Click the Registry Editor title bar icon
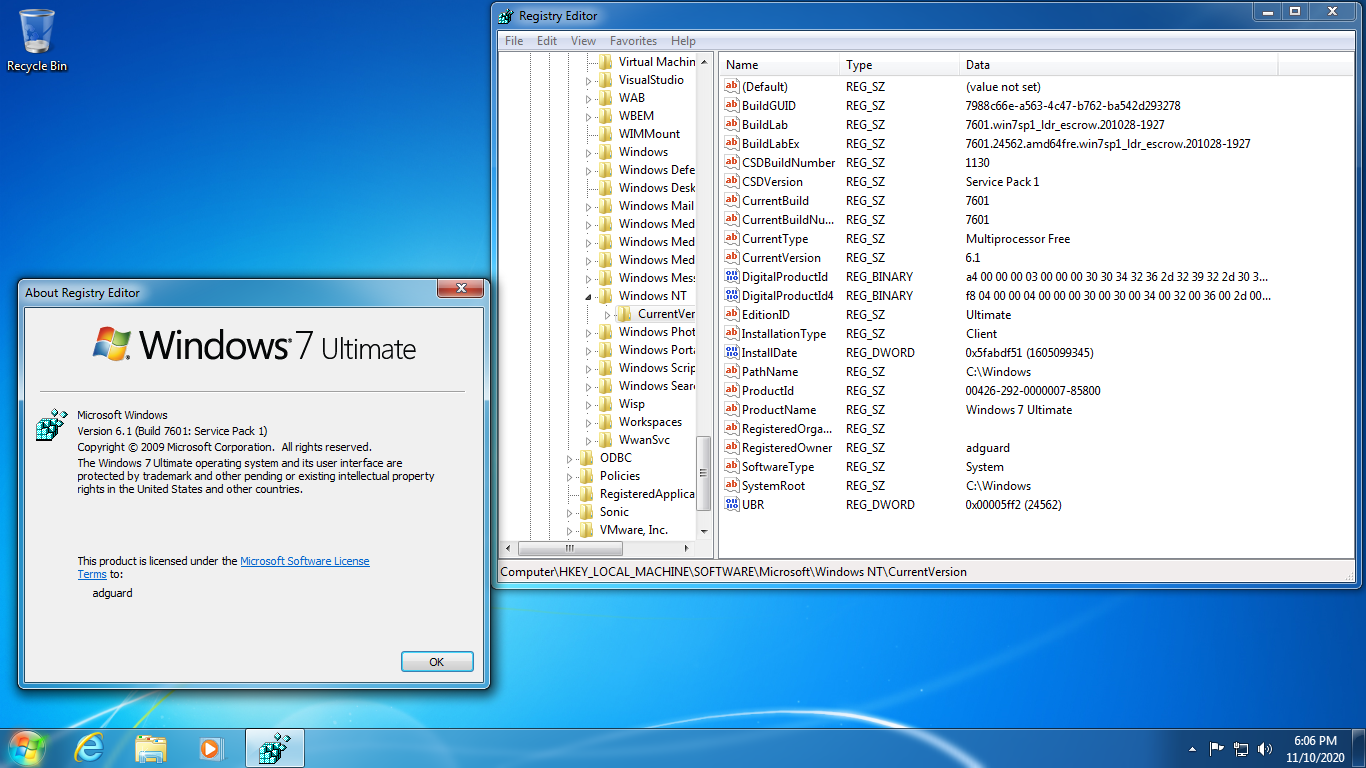The width and height of the screenshot is (1366, 768). (507, 16)
